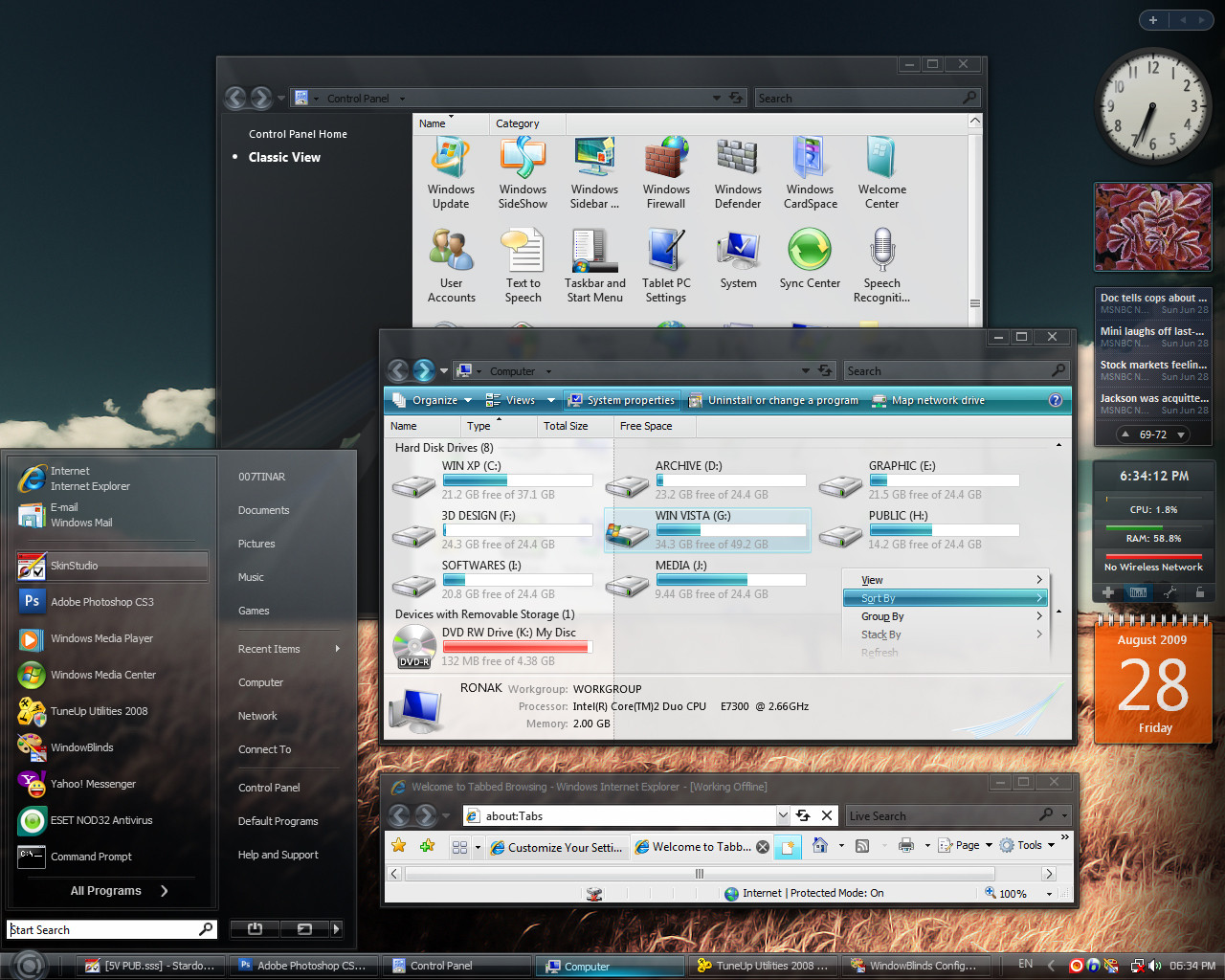Open the Internet Explorer Page menu
The height and width of the screenshot is (980, 1225).
coord(965,845)
